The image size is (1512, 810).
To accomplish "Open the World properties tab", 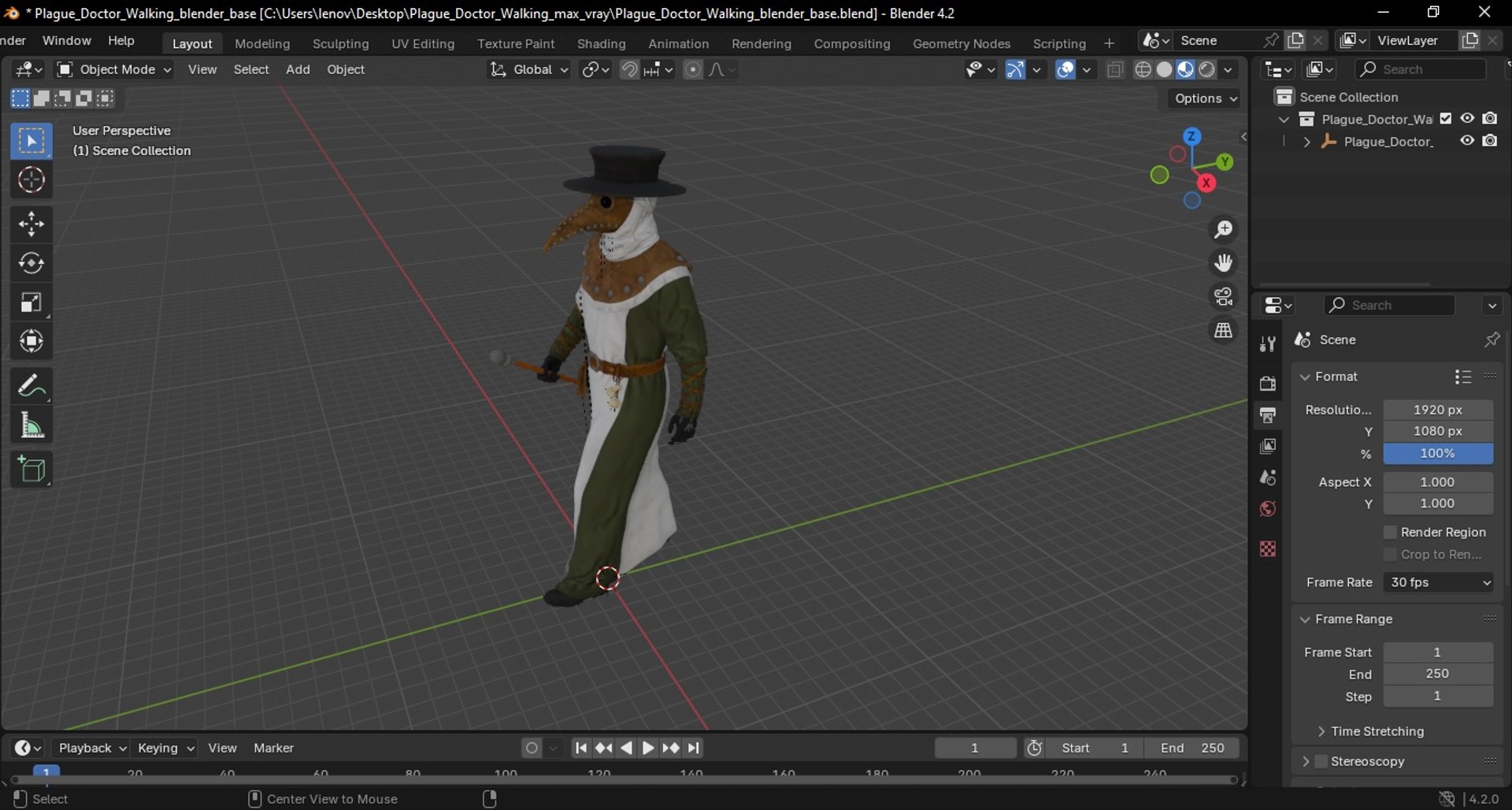I will pos(1267,510).
